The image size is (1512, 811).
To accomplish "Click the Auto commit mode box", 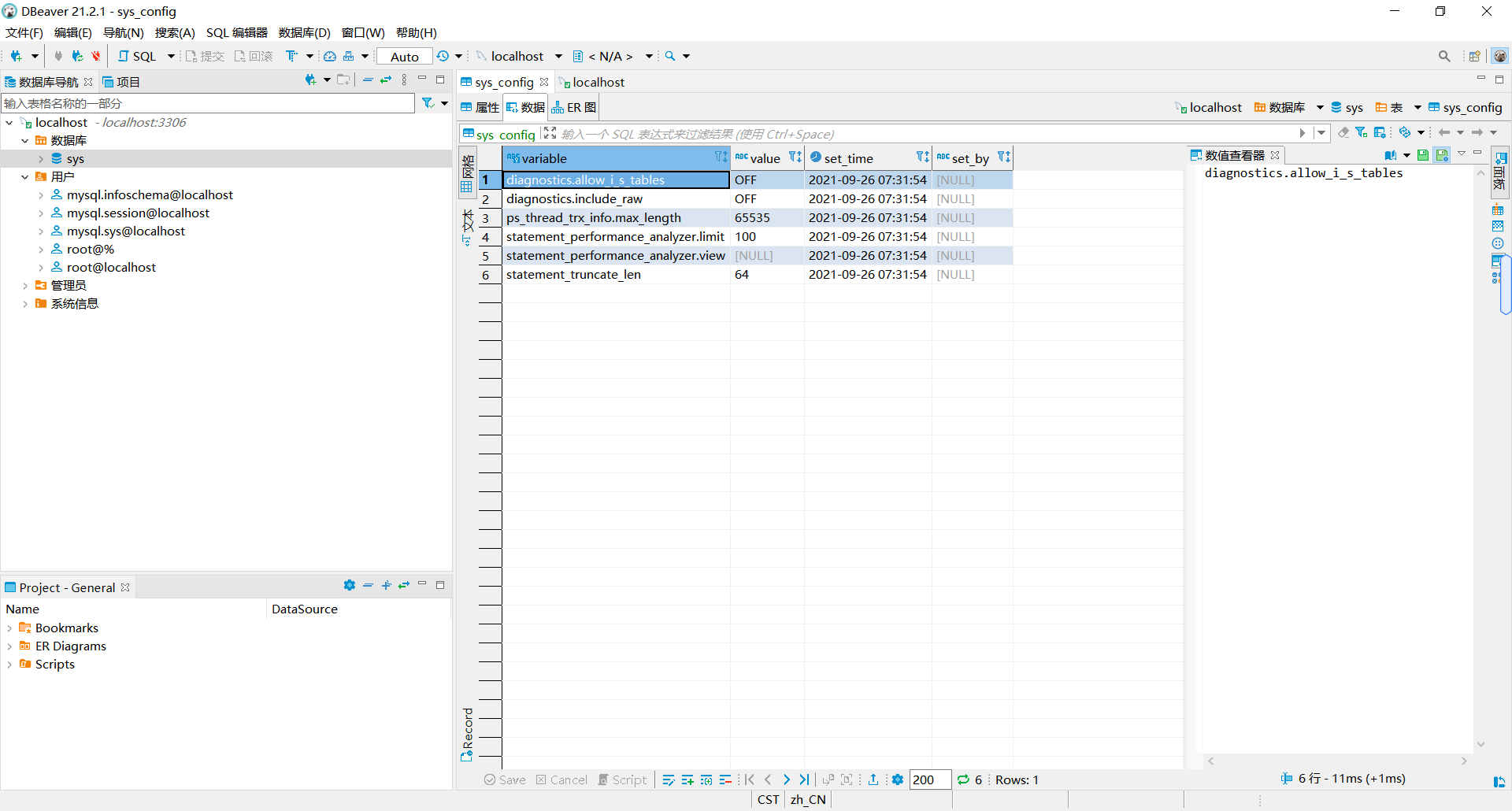I will (x=404, y=56).
